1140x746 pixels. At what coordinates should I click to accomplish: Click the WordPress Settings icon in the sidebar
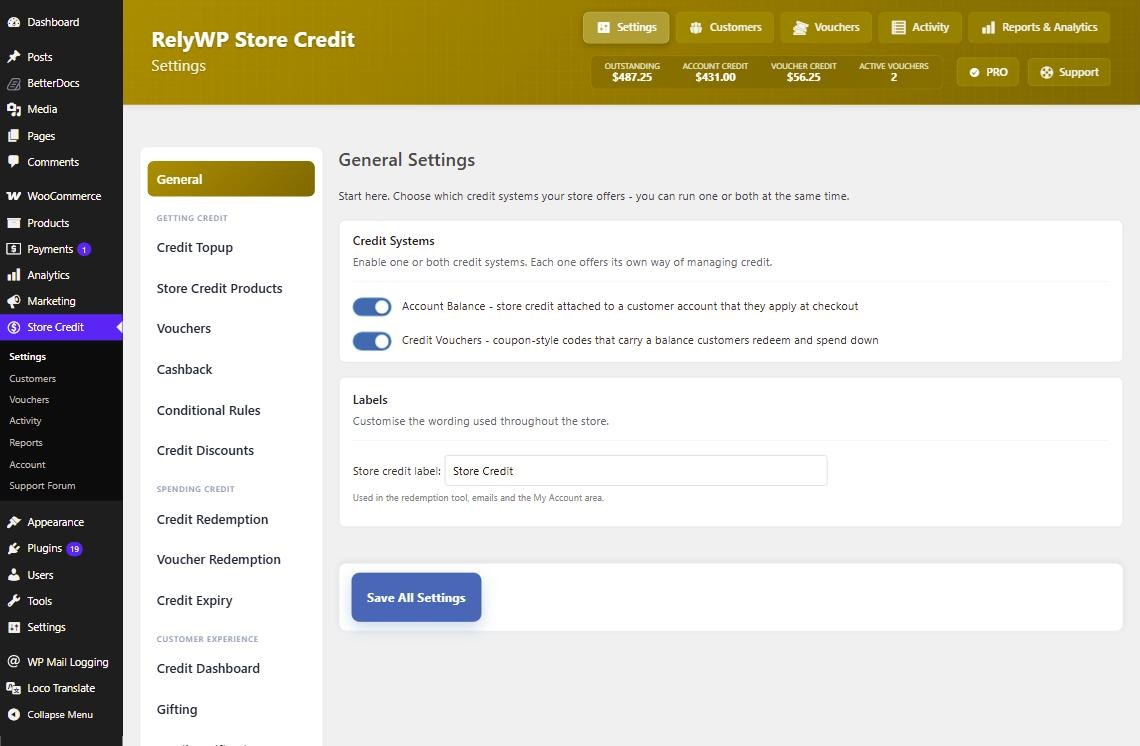[14, 627]
